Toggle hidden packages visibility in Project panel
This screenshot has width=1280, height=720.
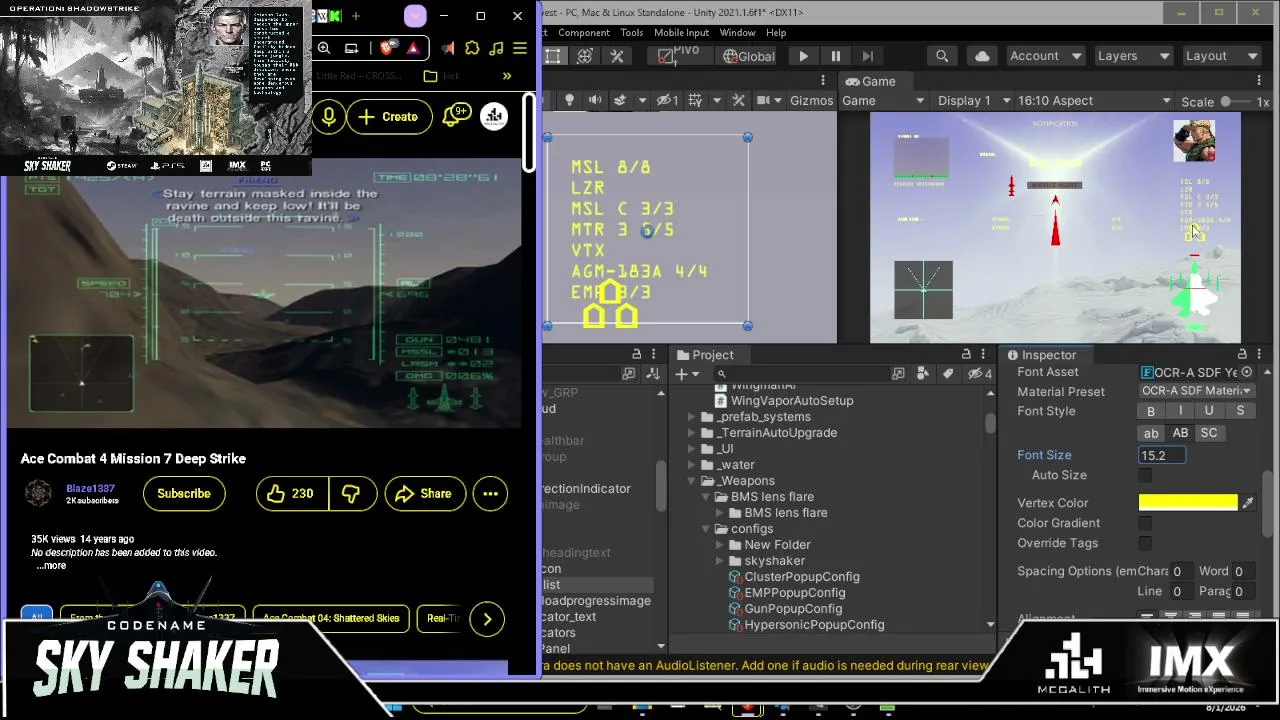pyautogui.click(x=981, y=374)
